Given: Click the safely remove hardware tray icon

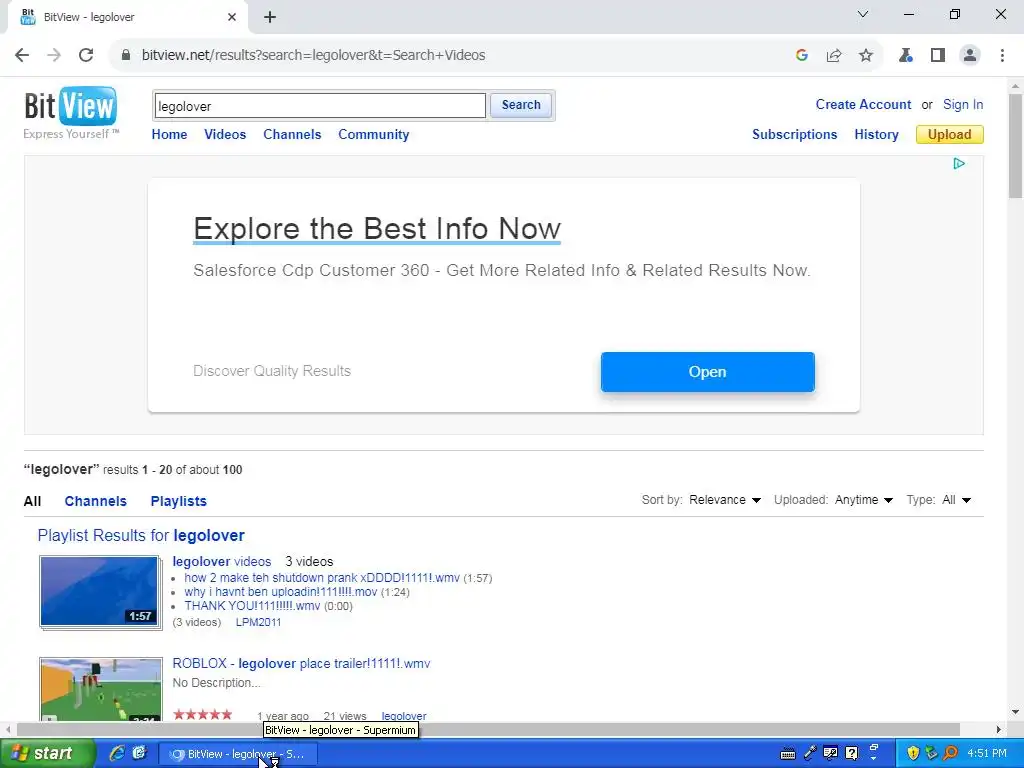Looking at the screenshot, I should tap(932, 753).
